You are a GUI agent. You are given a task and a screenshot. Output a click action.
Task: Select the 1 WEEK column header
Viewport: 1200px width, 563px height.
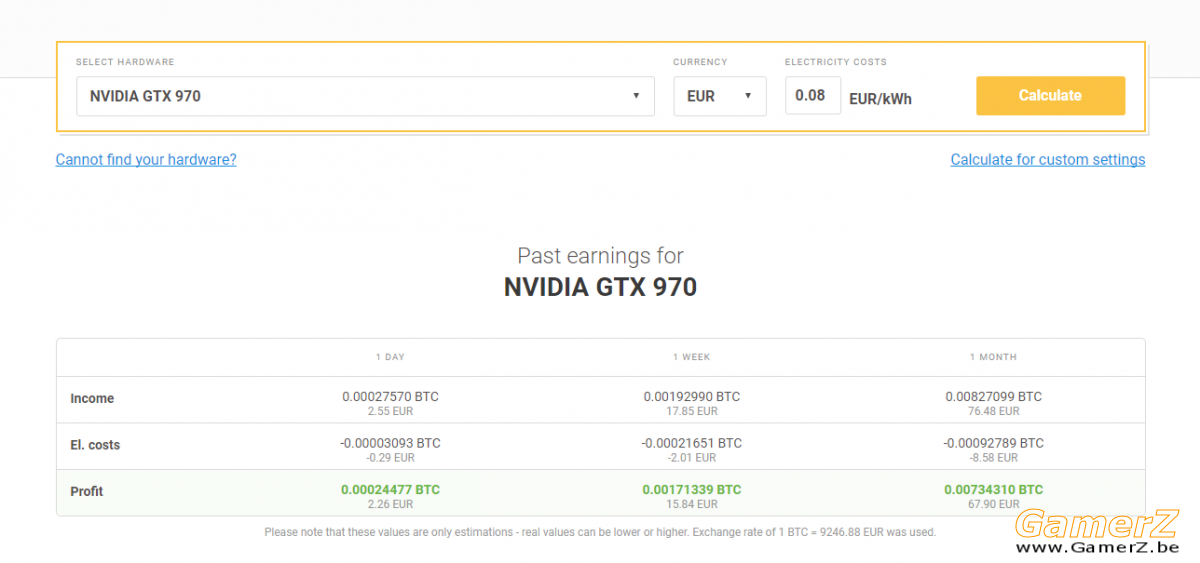tap(692, 357)
